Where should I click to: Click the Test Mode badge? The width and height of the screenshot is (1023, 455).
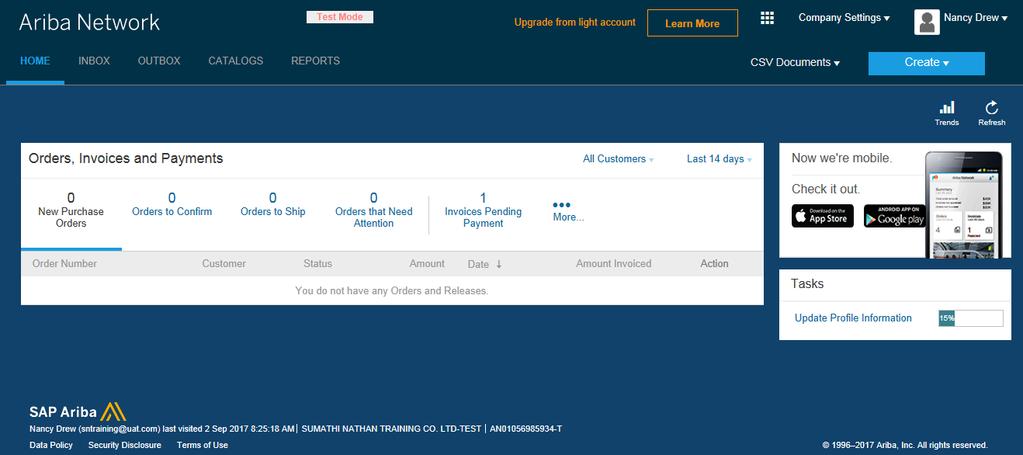coord(340,17)
